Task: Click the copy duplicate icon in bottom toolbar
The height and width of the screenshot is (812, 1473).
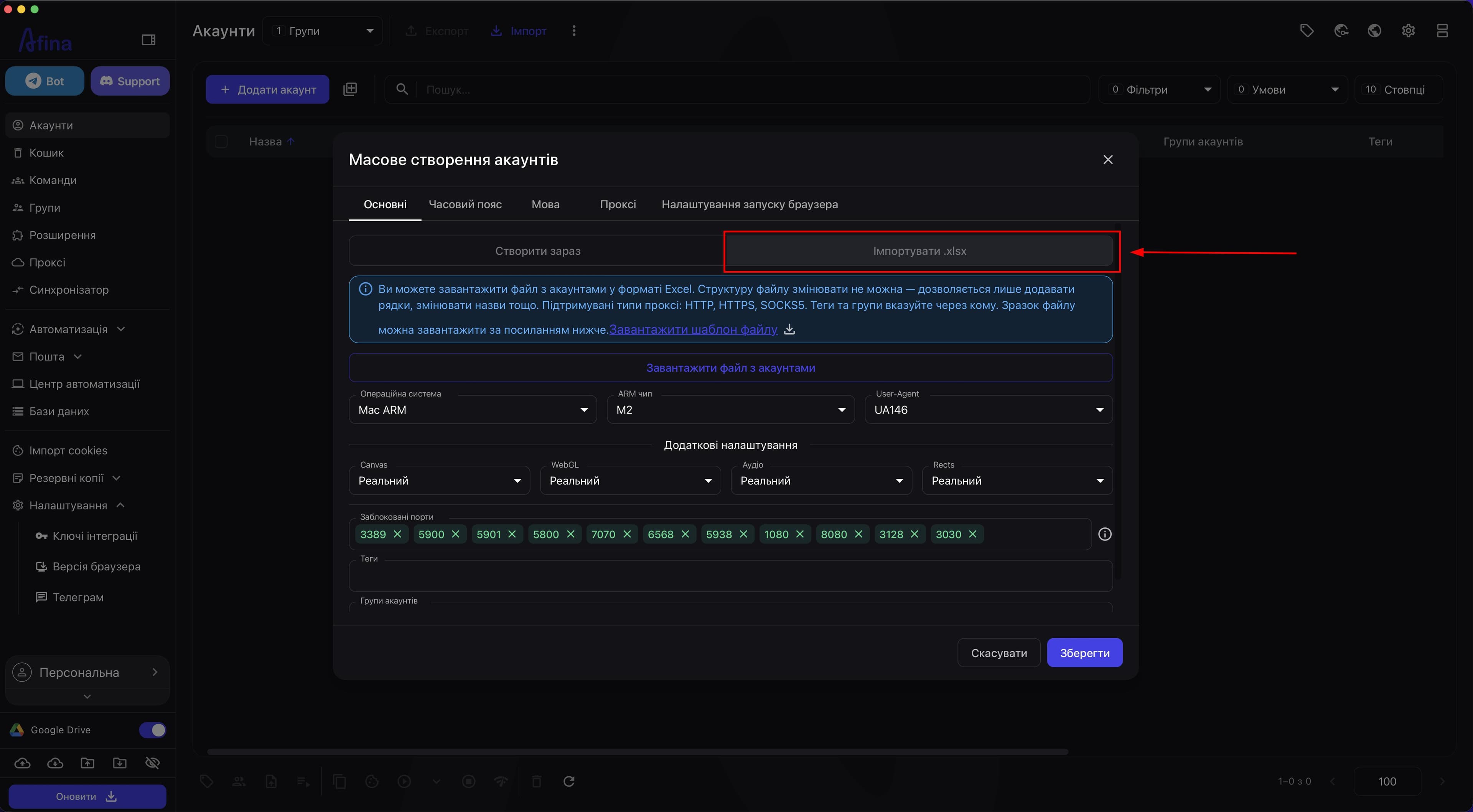Action: click(339, 781)
